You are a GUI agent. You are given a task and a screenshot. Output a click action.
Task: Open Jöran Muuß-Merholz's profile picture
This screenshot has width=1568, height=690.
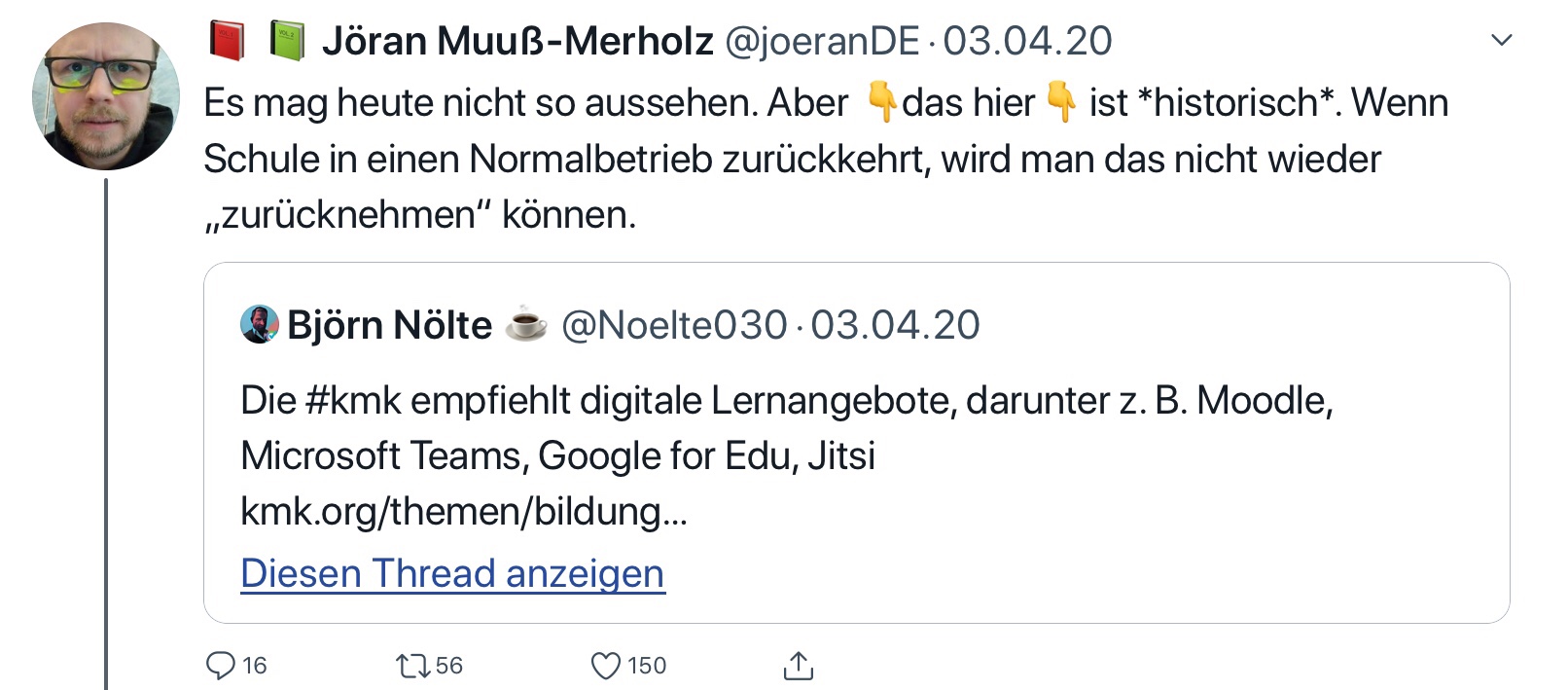click(105, 96)
